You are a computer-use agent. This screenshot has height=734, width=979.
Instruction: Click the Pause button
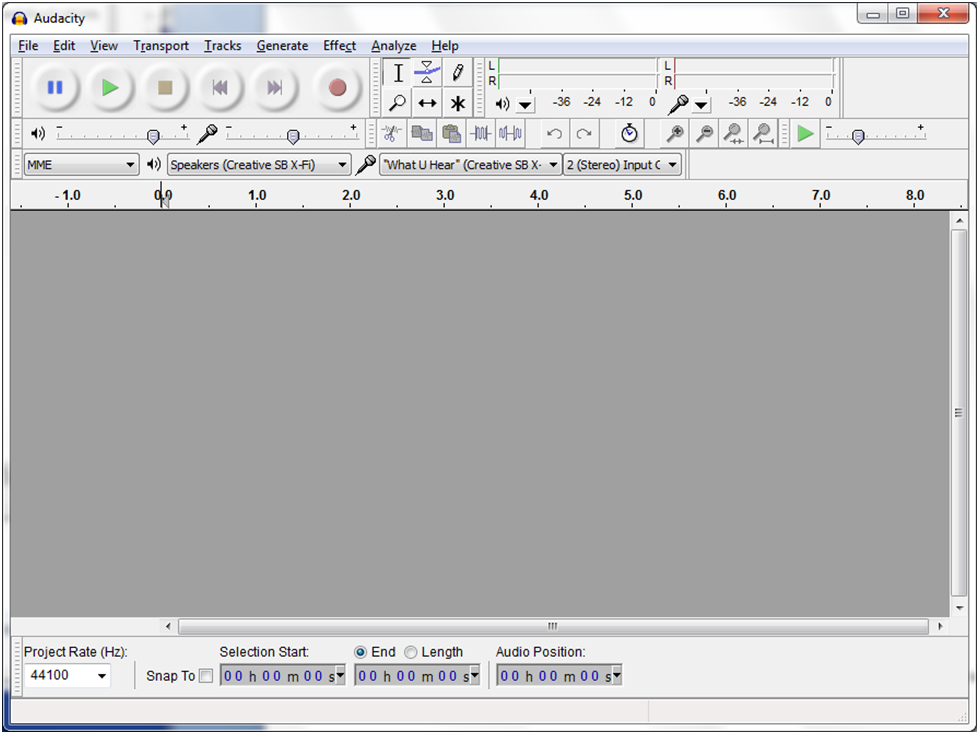tap(55, 87)
